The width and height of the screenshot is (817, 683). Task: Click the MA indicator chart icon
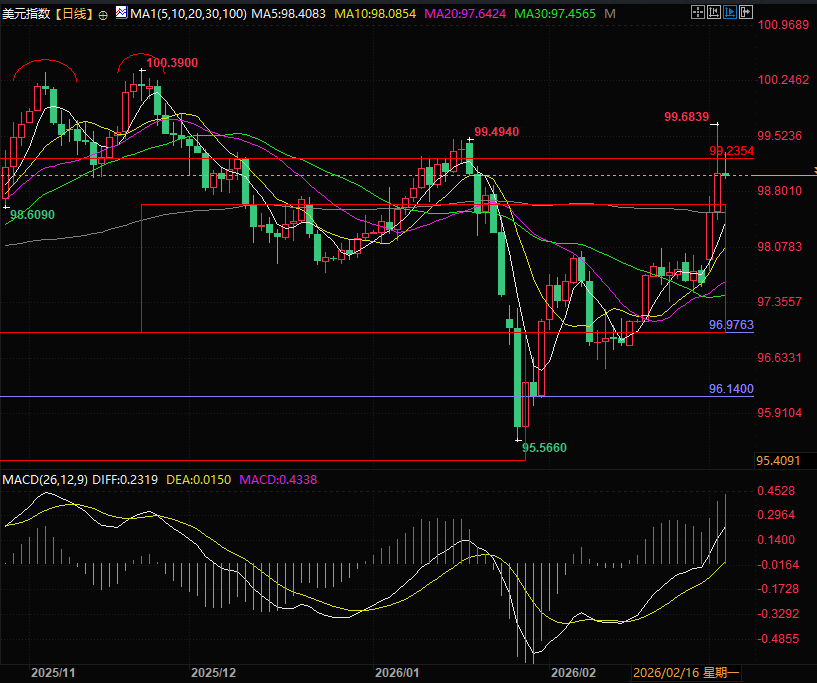coord(121,14)
